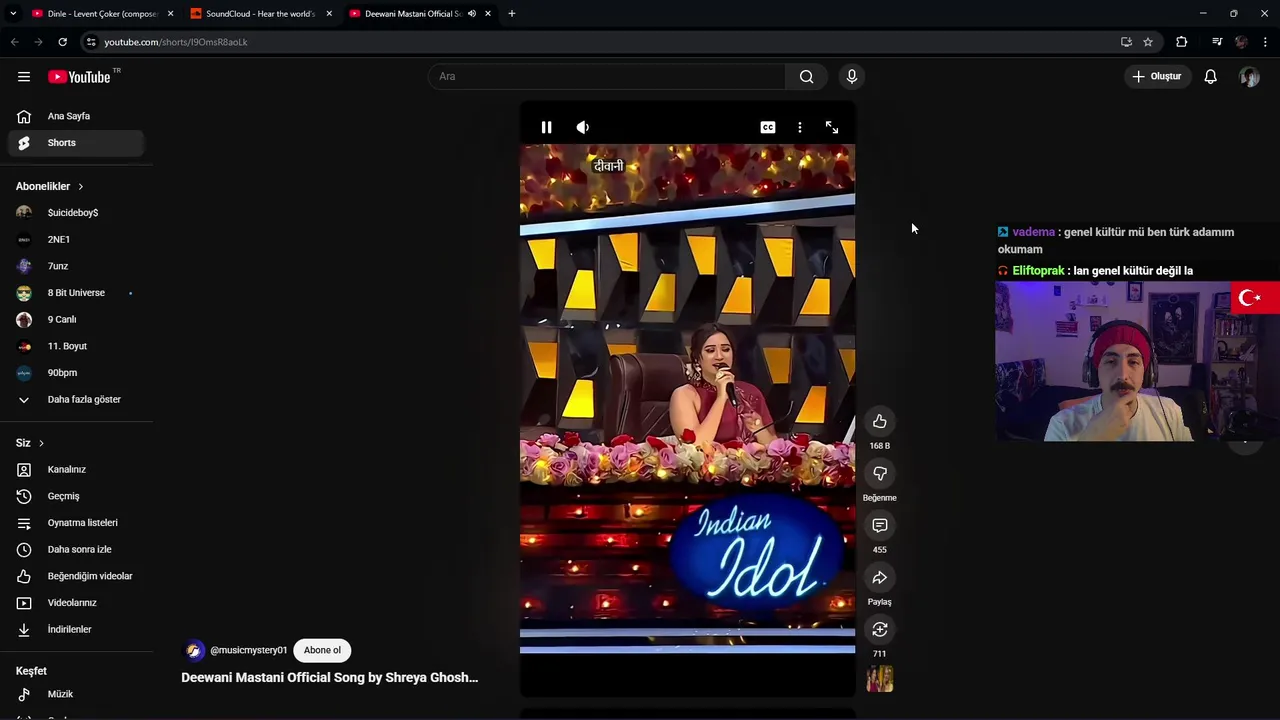The image size is (1280, 720).
Task: Go to the YouTube logo home
Action: pyautogui.click(x=79, y=77)
